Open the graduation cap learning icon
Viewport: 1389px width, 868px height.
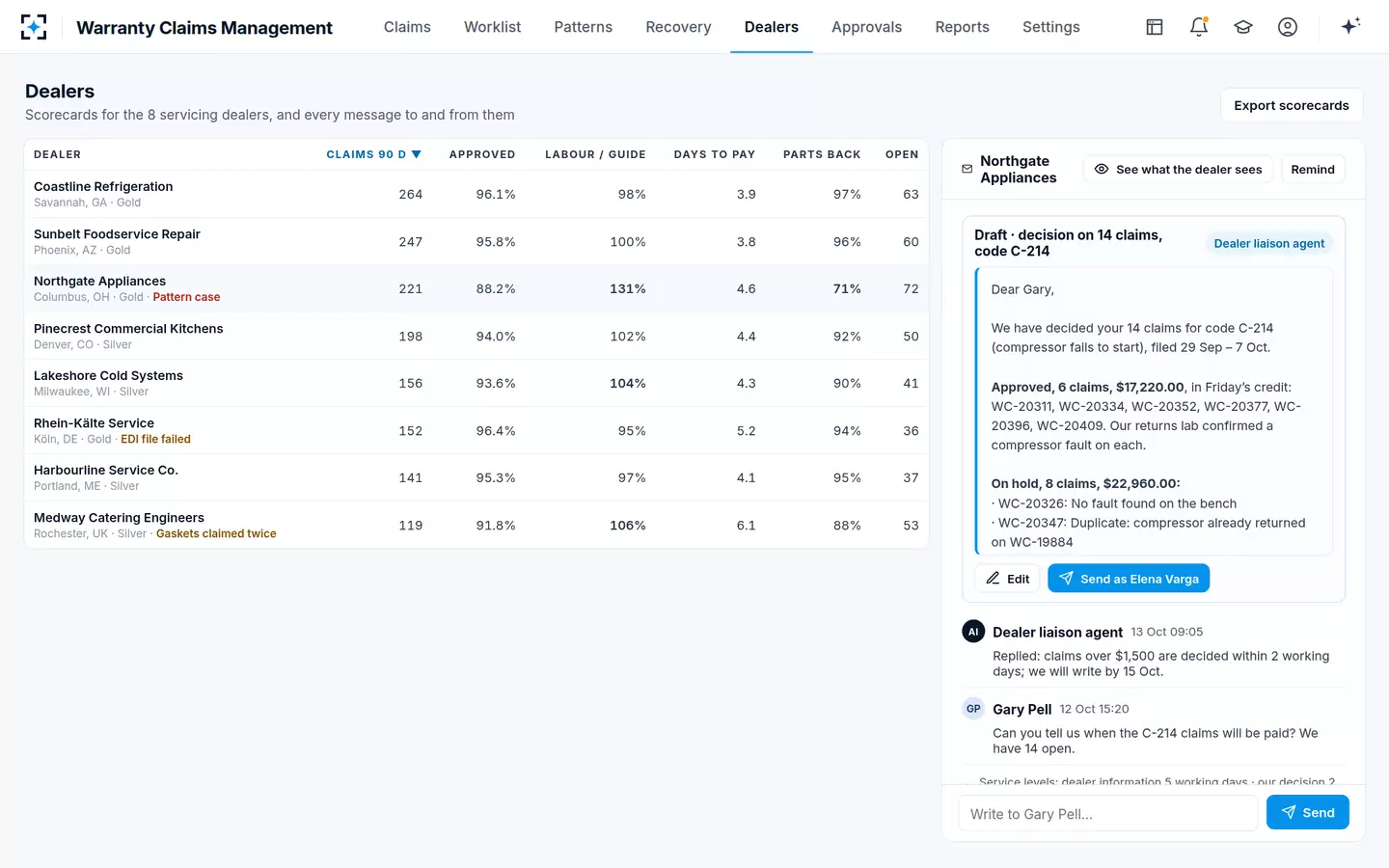pos(1243,27)
